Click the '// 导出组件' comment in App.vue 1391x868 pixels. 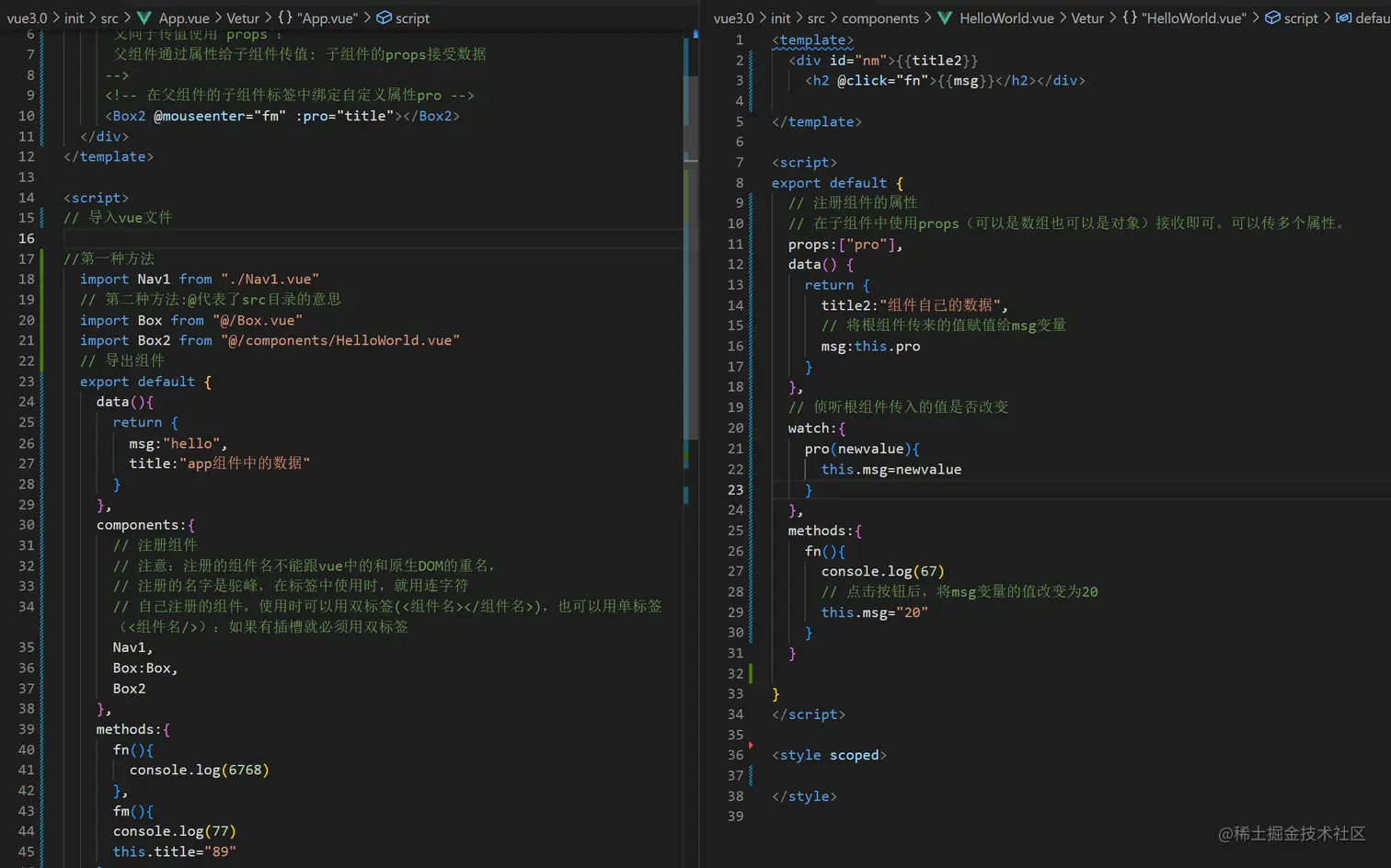coord(121,361)
